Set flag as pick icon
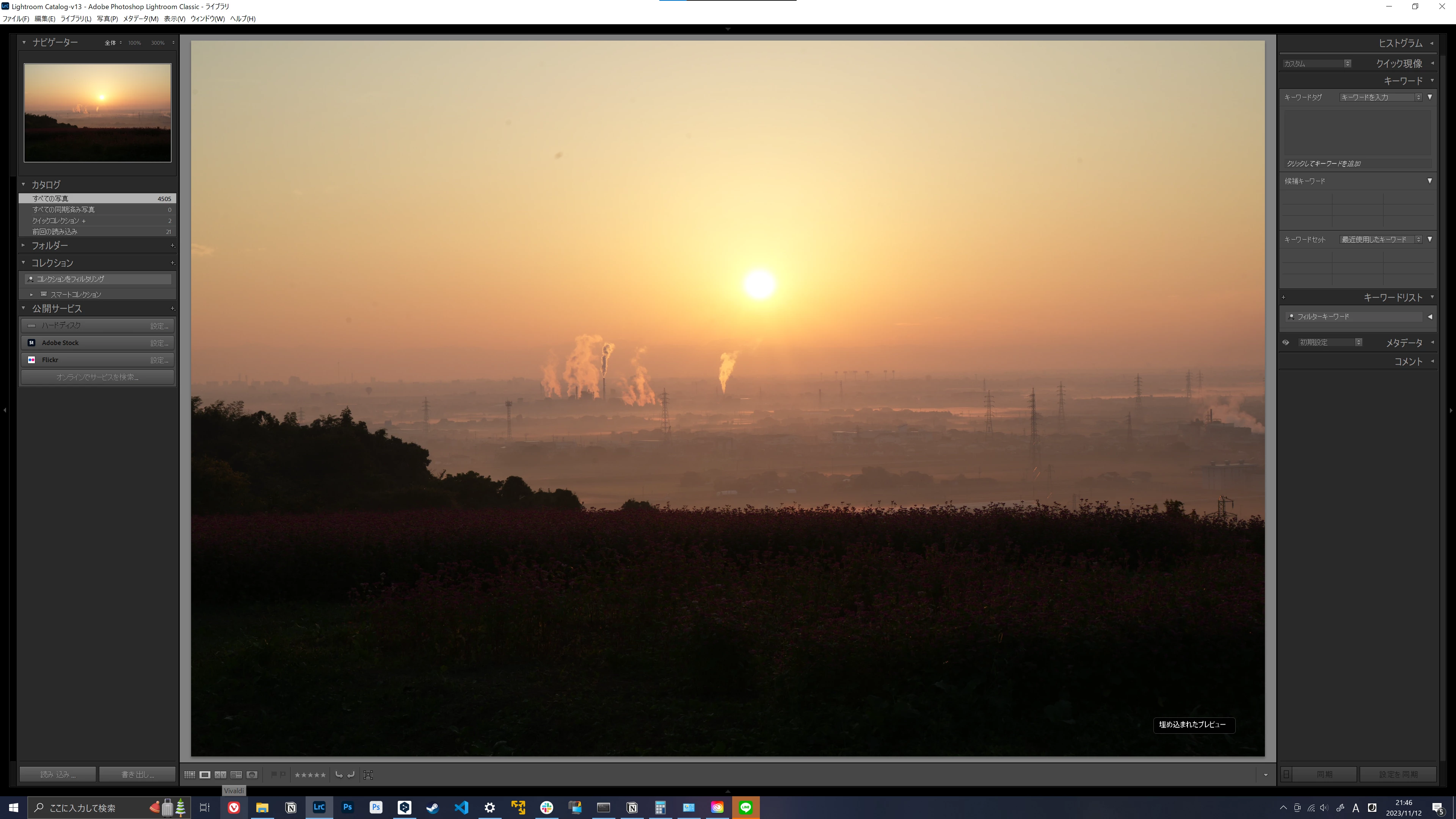The width and height of the screenshot is (1456, 819). tap(274, 774)
